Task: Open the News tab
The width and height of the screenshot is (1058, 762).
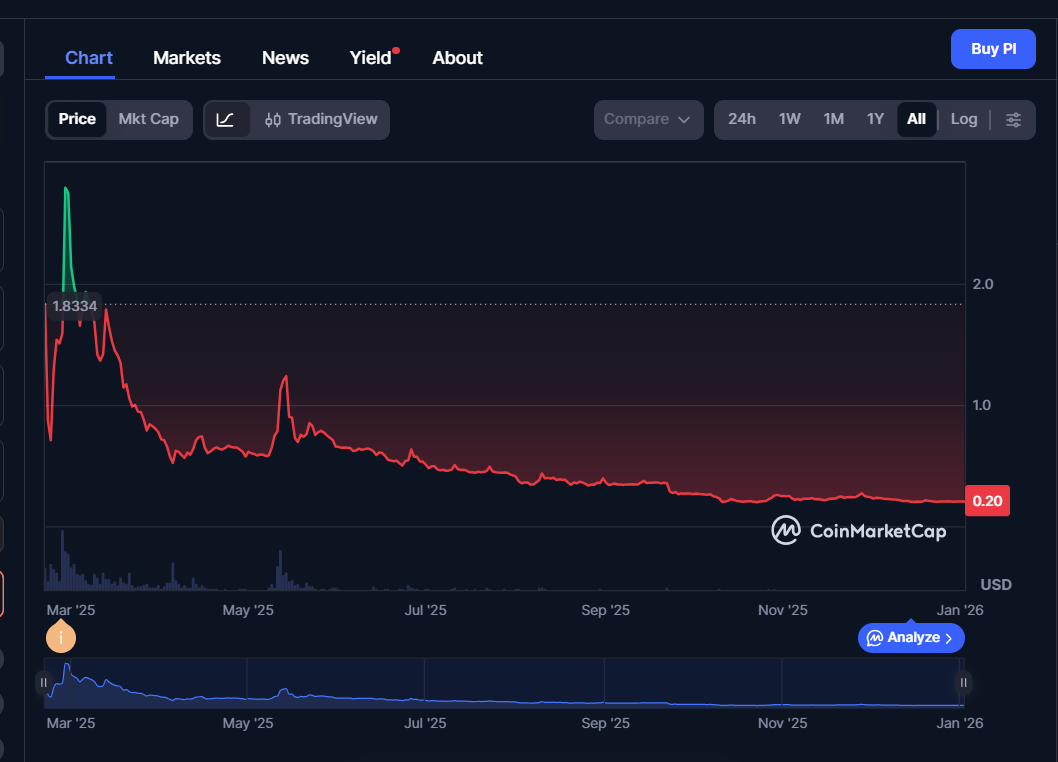Action: pyautogui.click(x=285, y=57)
